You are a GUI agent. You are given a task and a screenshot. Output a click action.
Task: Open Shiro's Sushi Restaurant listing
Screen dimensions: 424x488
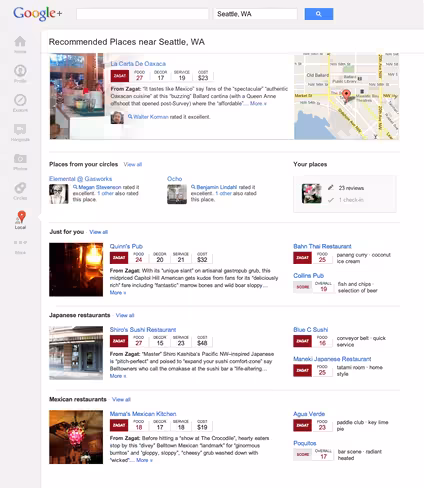point(143,330)
